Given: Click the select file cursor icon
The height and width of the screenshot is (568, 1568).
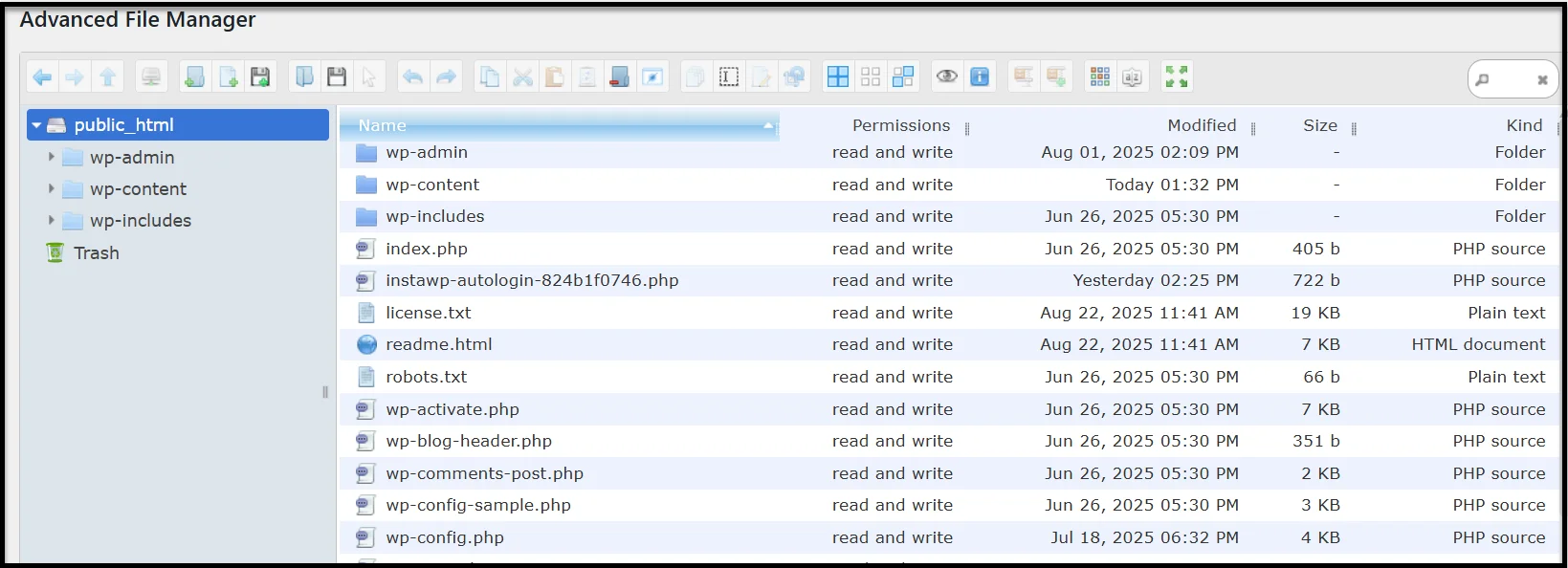Looking at the screenshot, I should 369,77.
